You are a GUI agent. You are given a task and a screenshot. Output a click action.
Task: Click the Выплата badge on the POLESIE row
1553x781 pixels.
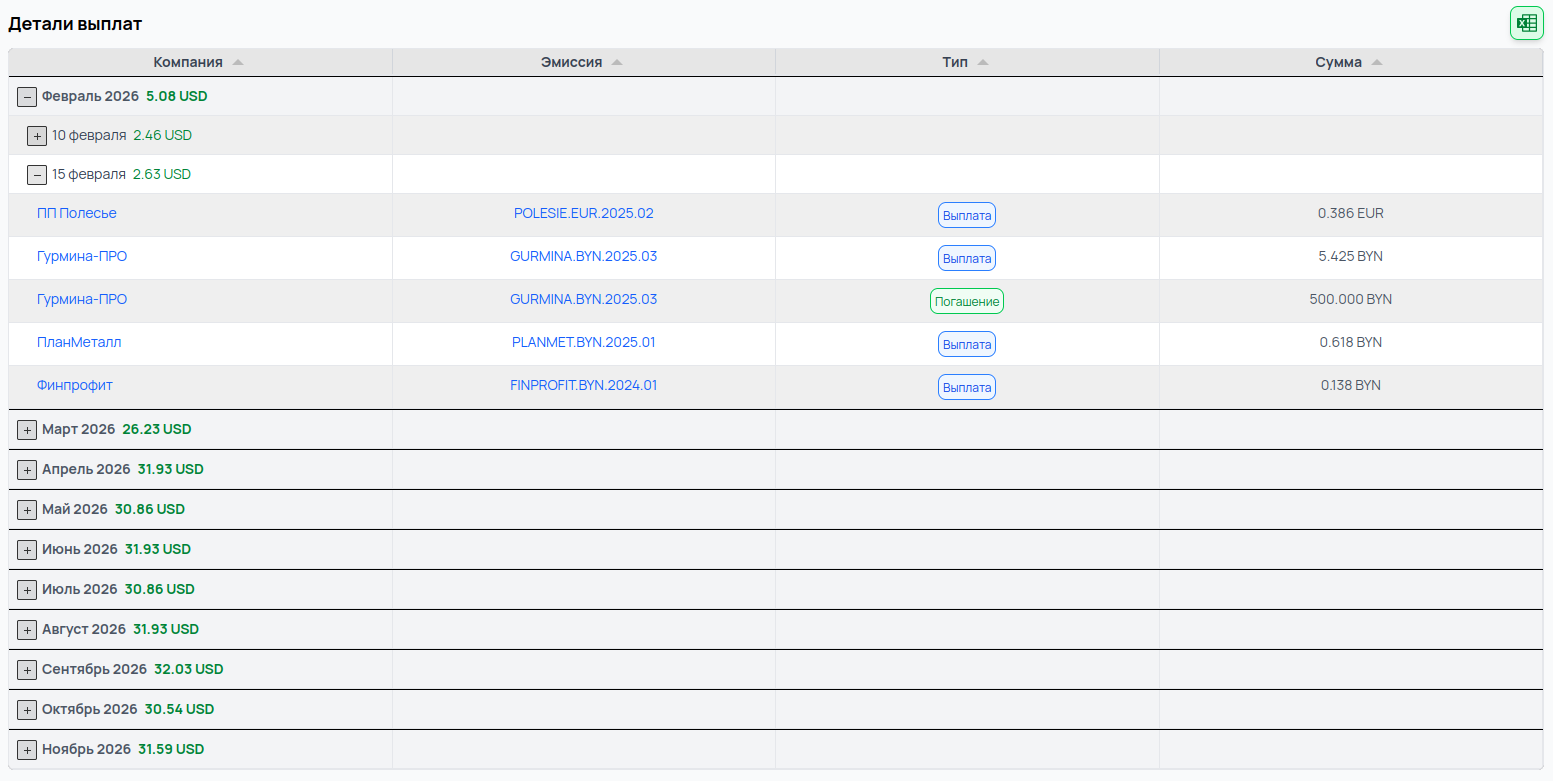(966, 214)
